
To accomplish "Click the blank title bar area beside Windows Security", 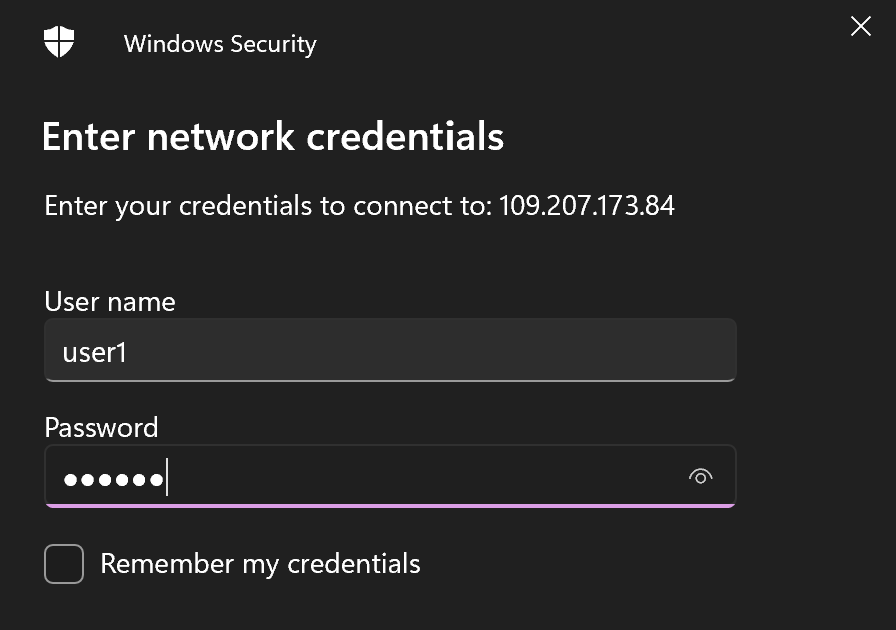I will (571, 43).
